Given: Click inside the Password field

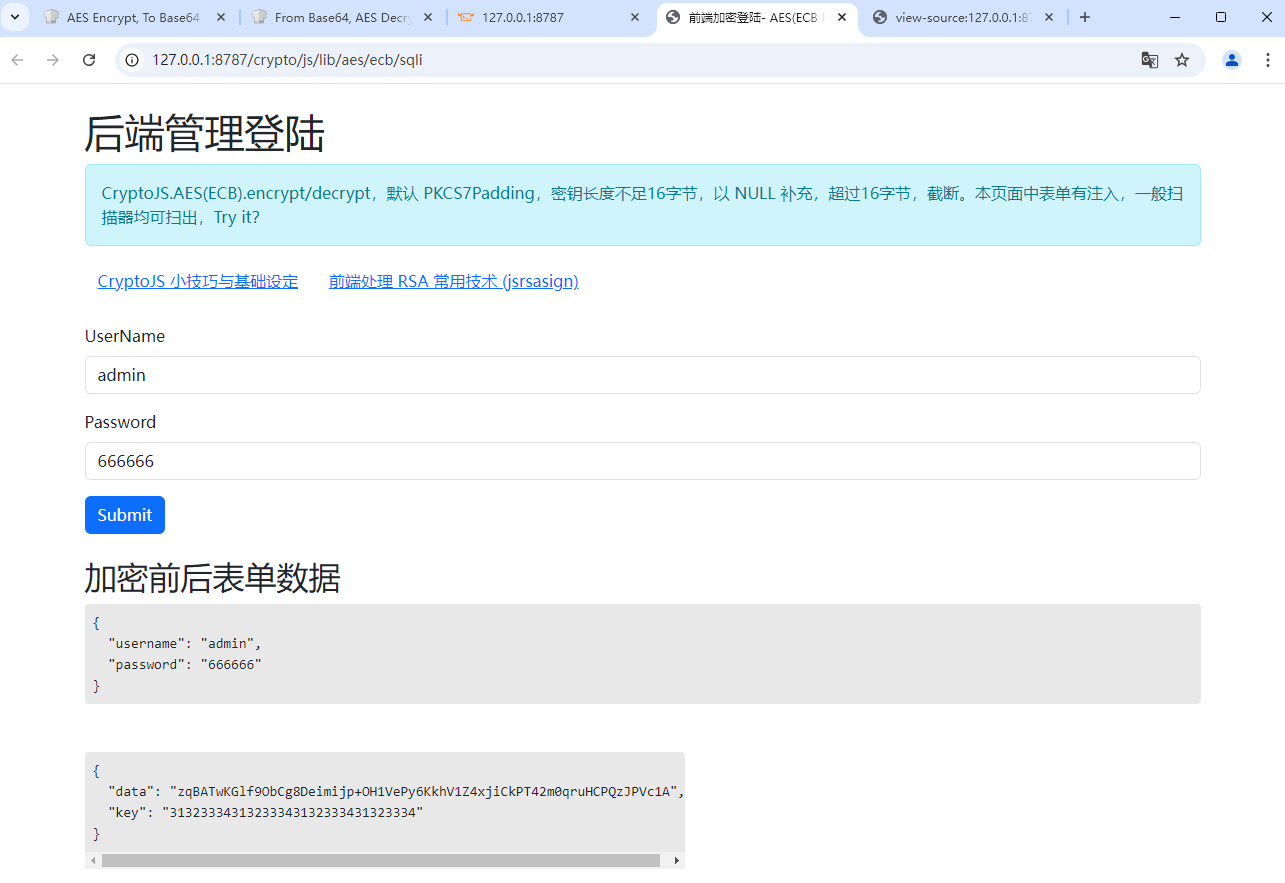Looking at the screenshot, I should click(x=642, y=460).
